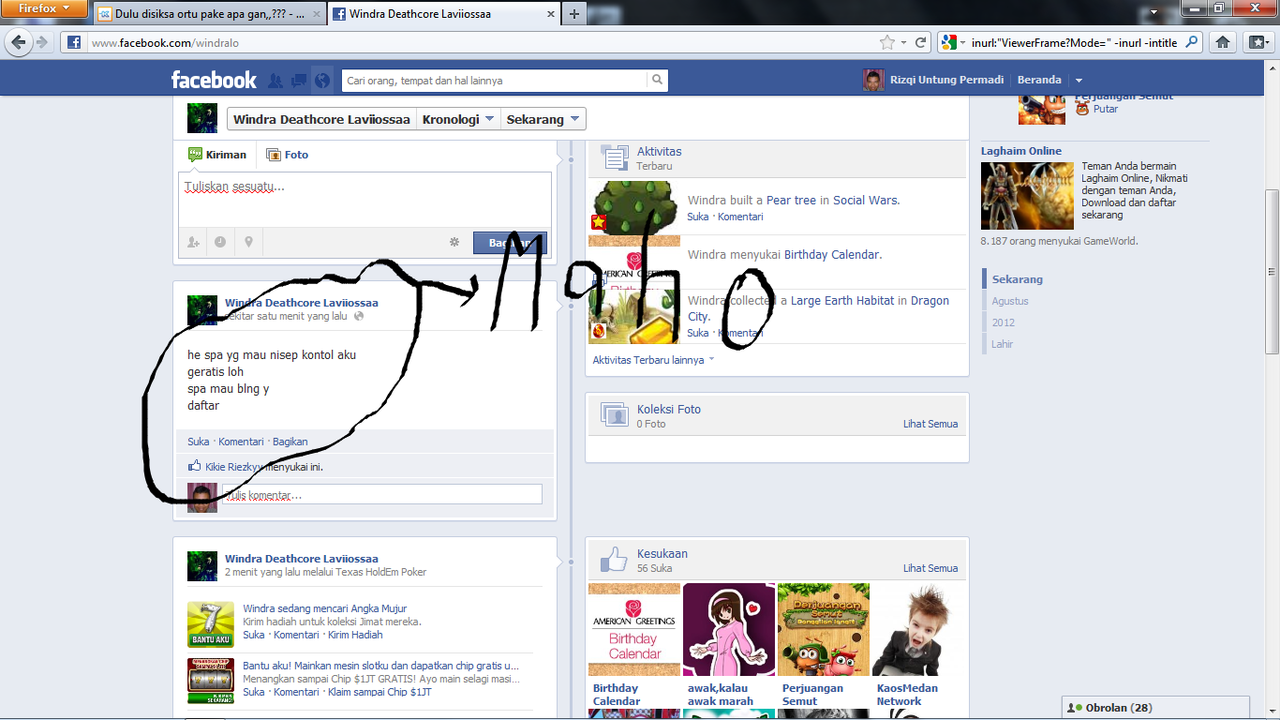Click Facebook search field
Screen dimensions: 1280x720
tap(494, 80)
